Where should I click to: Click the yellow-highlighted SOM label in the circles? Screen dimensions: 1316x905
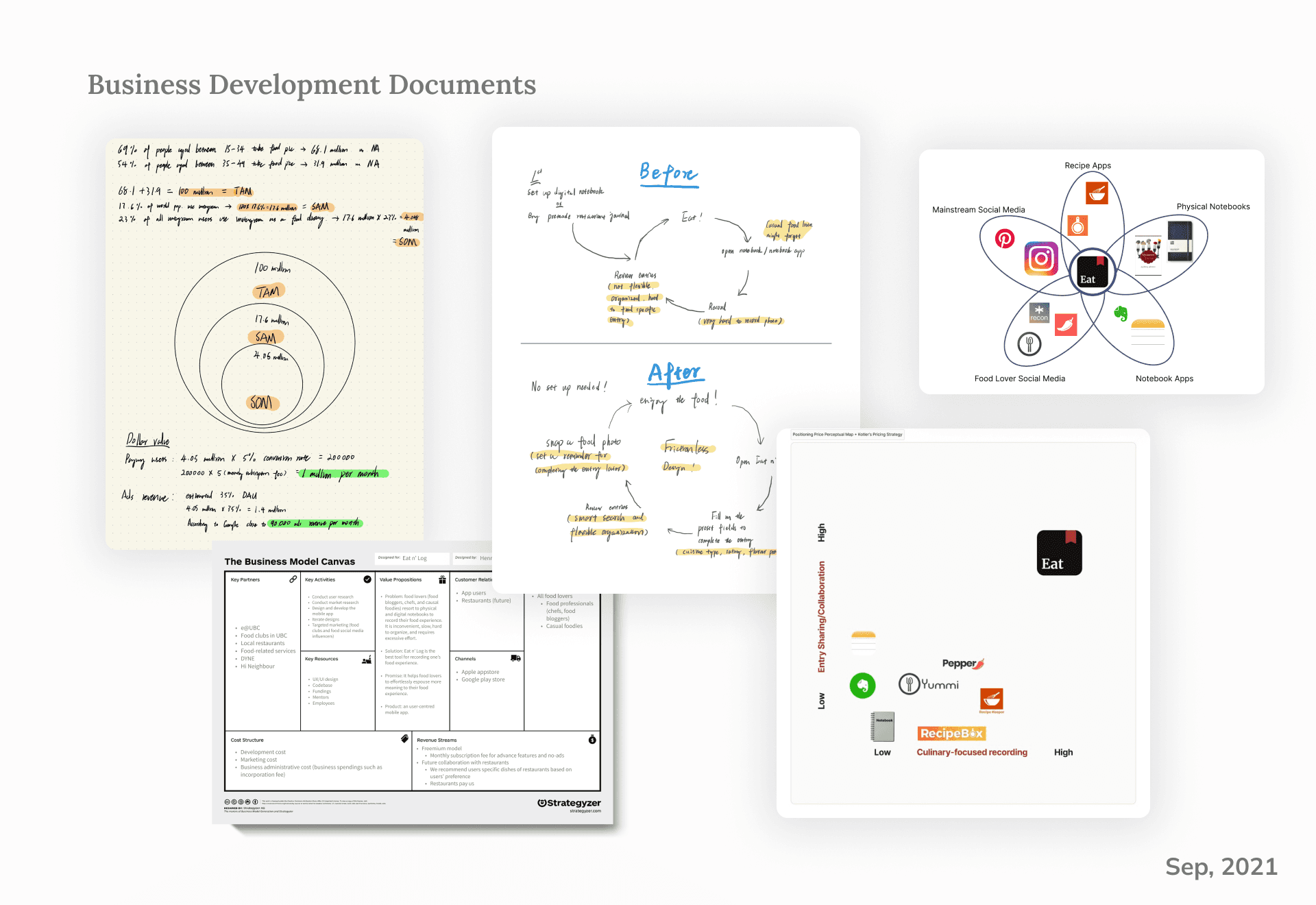pos(262,403)
